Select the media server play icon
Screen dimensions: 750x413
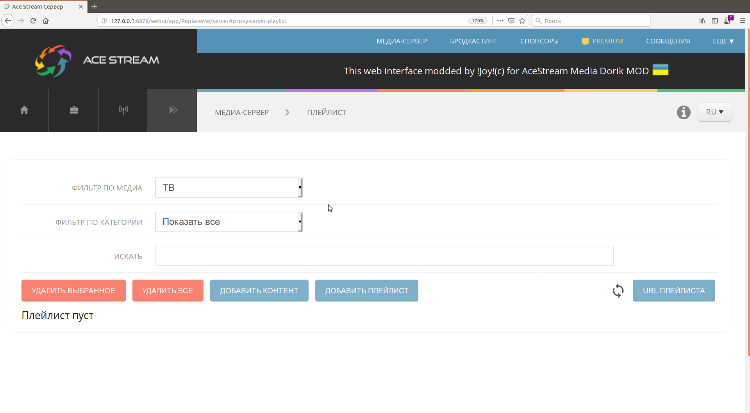tap(172, 111)
